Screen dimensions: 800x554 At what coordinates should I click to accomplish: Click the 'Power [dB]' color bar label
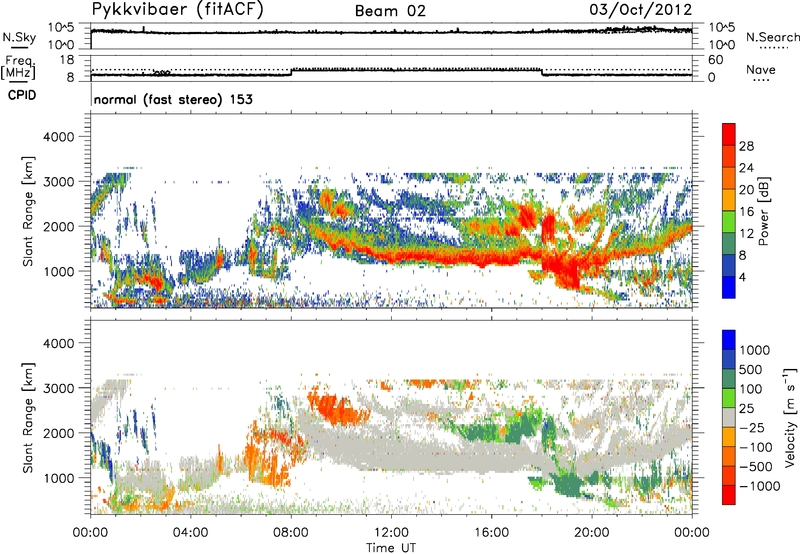(x=763, y=212)
